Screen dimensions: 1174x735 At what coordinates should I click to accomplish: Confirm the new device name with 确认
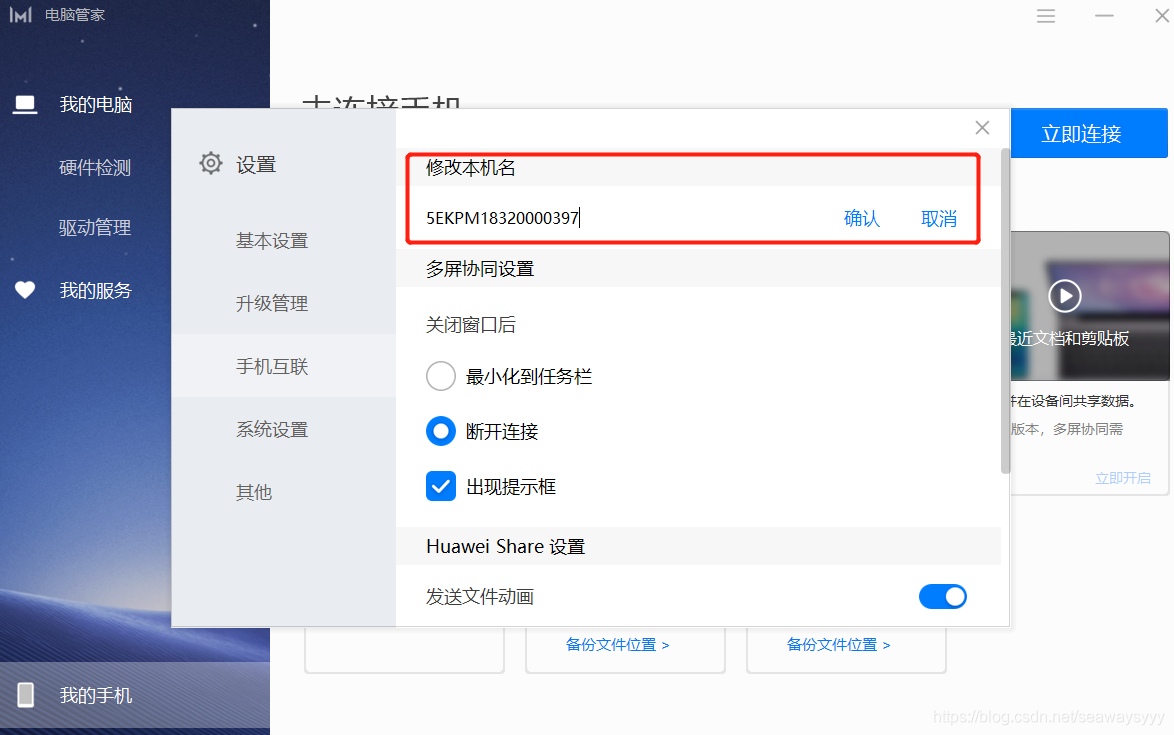862,219
